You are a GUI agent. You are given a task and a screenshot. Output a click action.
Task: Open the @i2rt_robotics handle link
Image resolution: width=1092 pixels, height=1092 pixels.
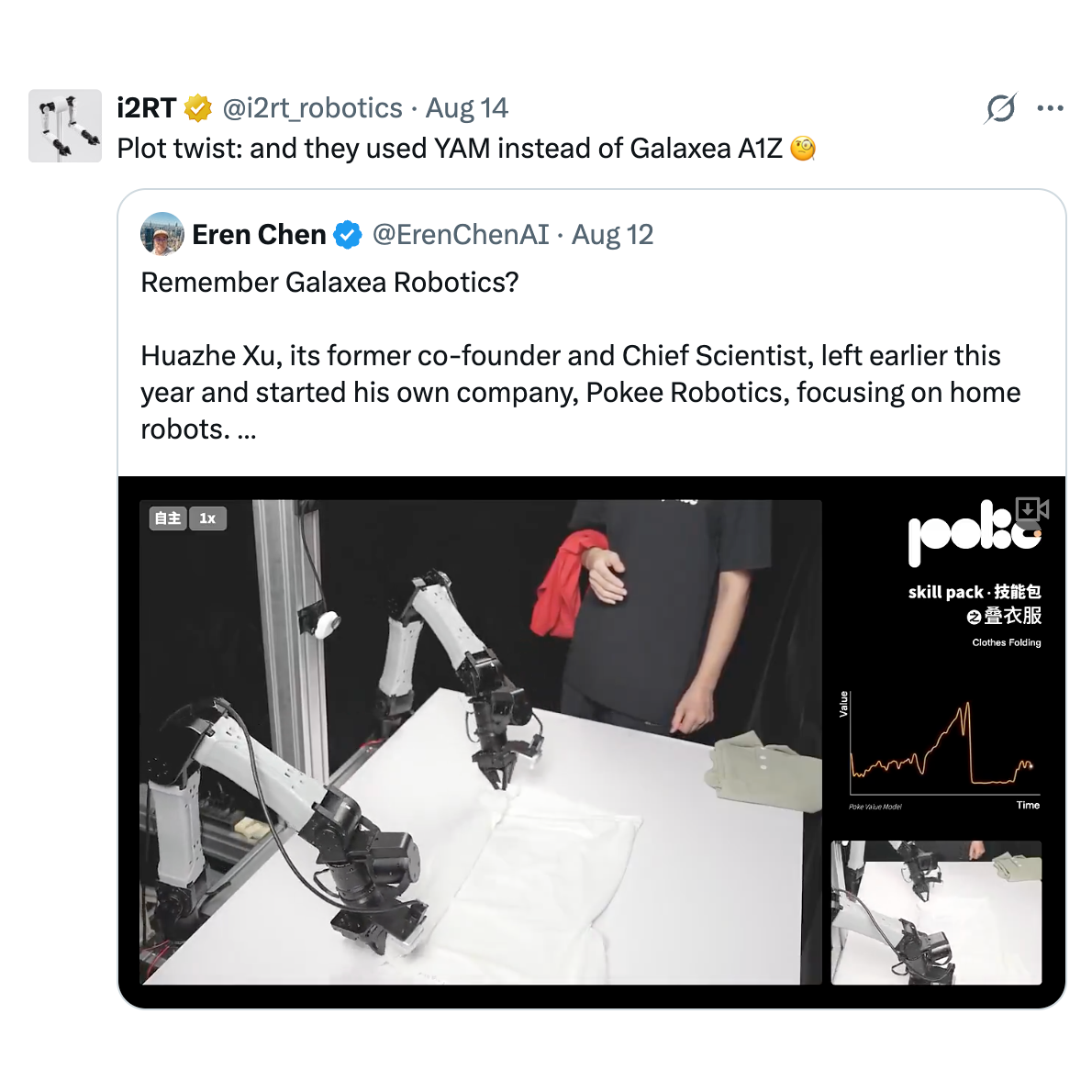[312, 108]
